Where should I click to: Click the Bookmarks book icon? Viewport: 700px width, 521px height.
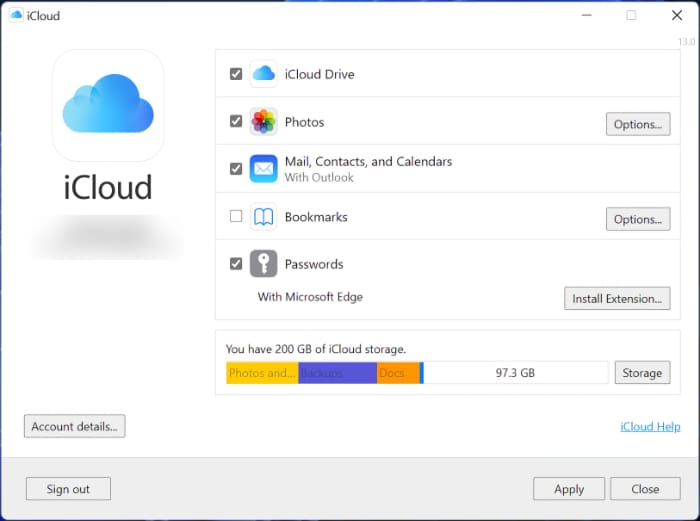pyautogui.click(x=263, y=217)
